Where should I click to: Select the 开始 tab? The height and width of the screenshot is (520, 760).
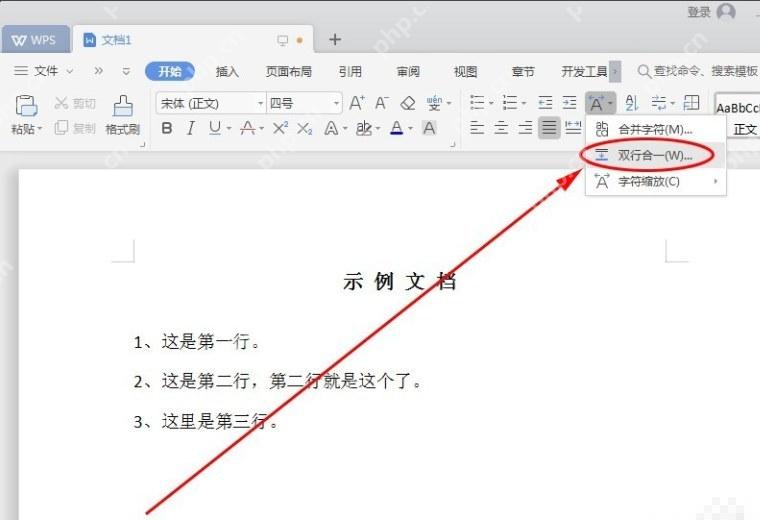click(170, 71)
